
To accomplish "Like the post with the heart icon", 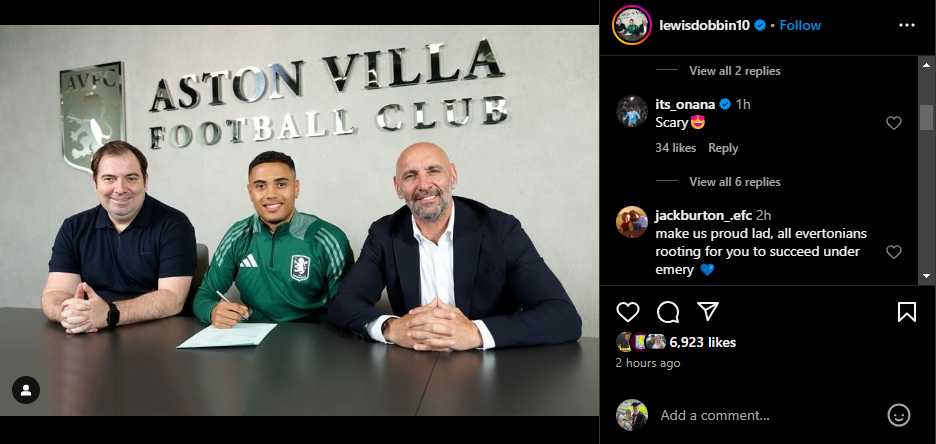I will pos(627,312).
